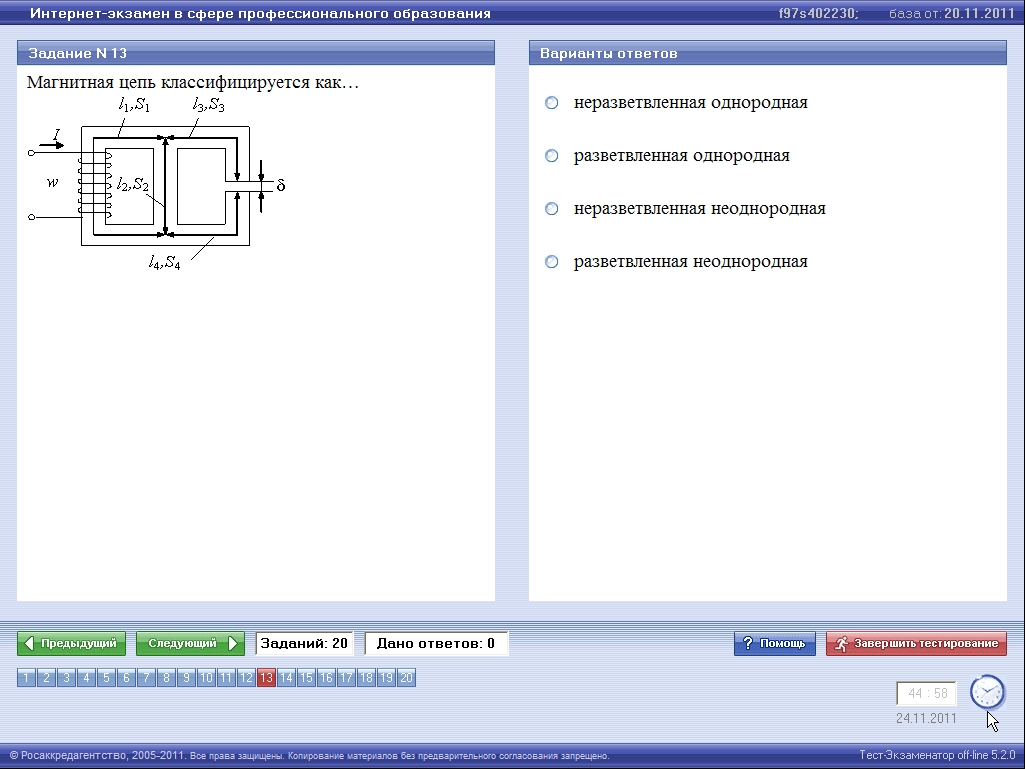Click Завершить тестирование to end the test
The width and height of the screenshot is (1025, 769).
pyautogui.click(x=916, y=643)
